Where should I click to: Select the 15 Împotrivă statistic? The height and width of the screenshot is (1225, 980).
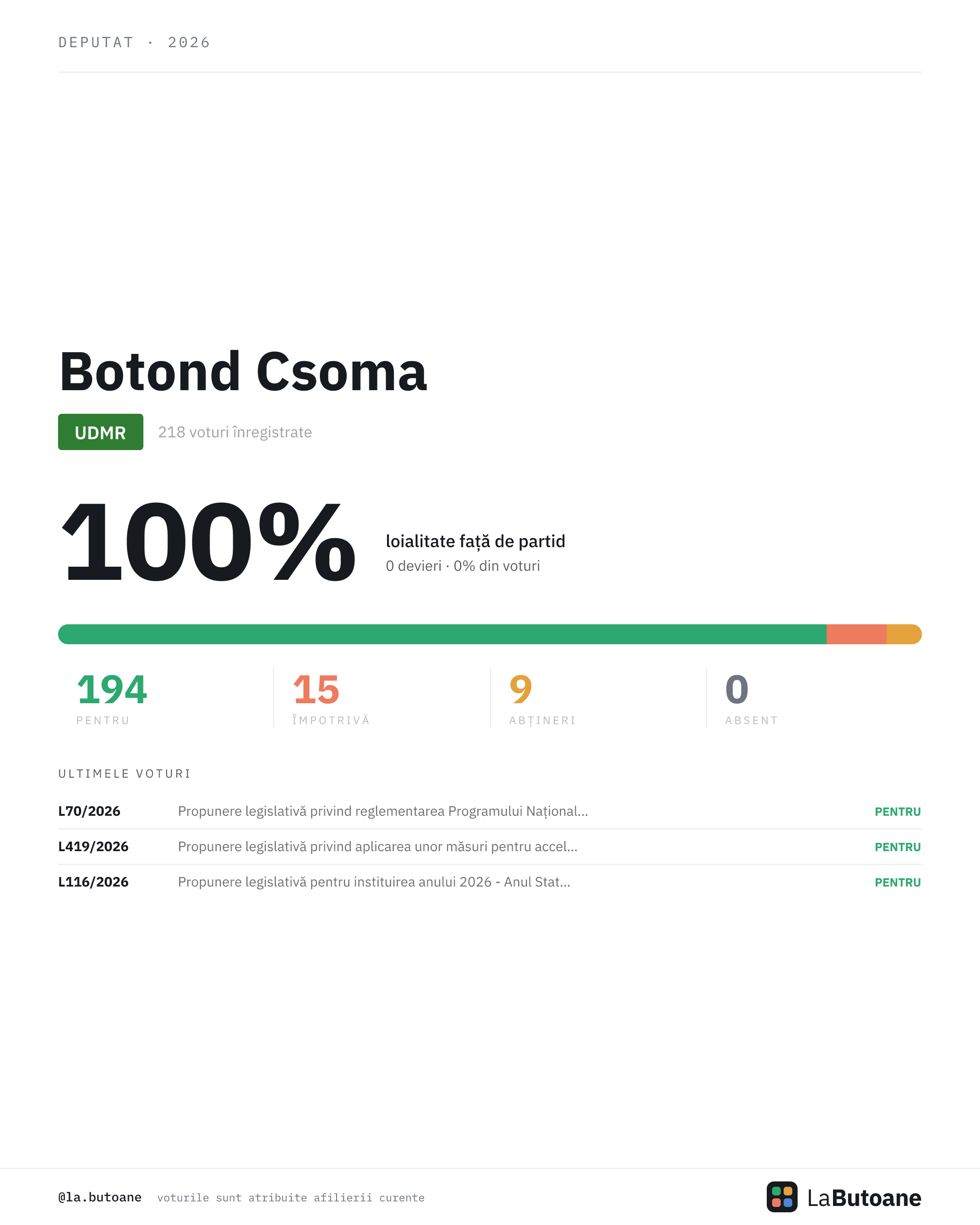[331, 698]
